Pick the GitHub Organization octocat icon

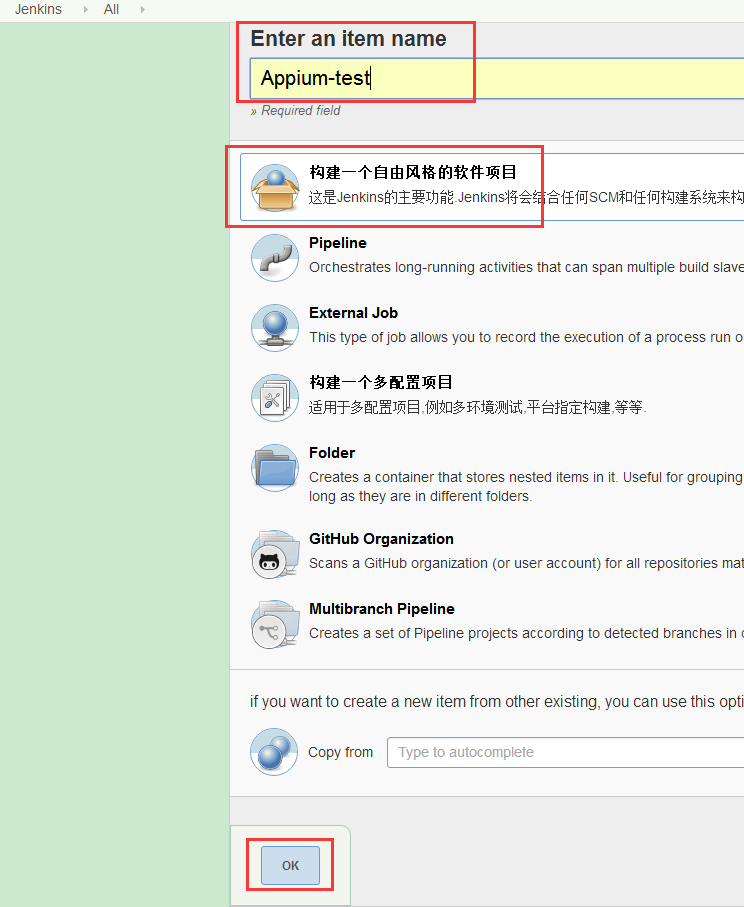click(275, 554)
